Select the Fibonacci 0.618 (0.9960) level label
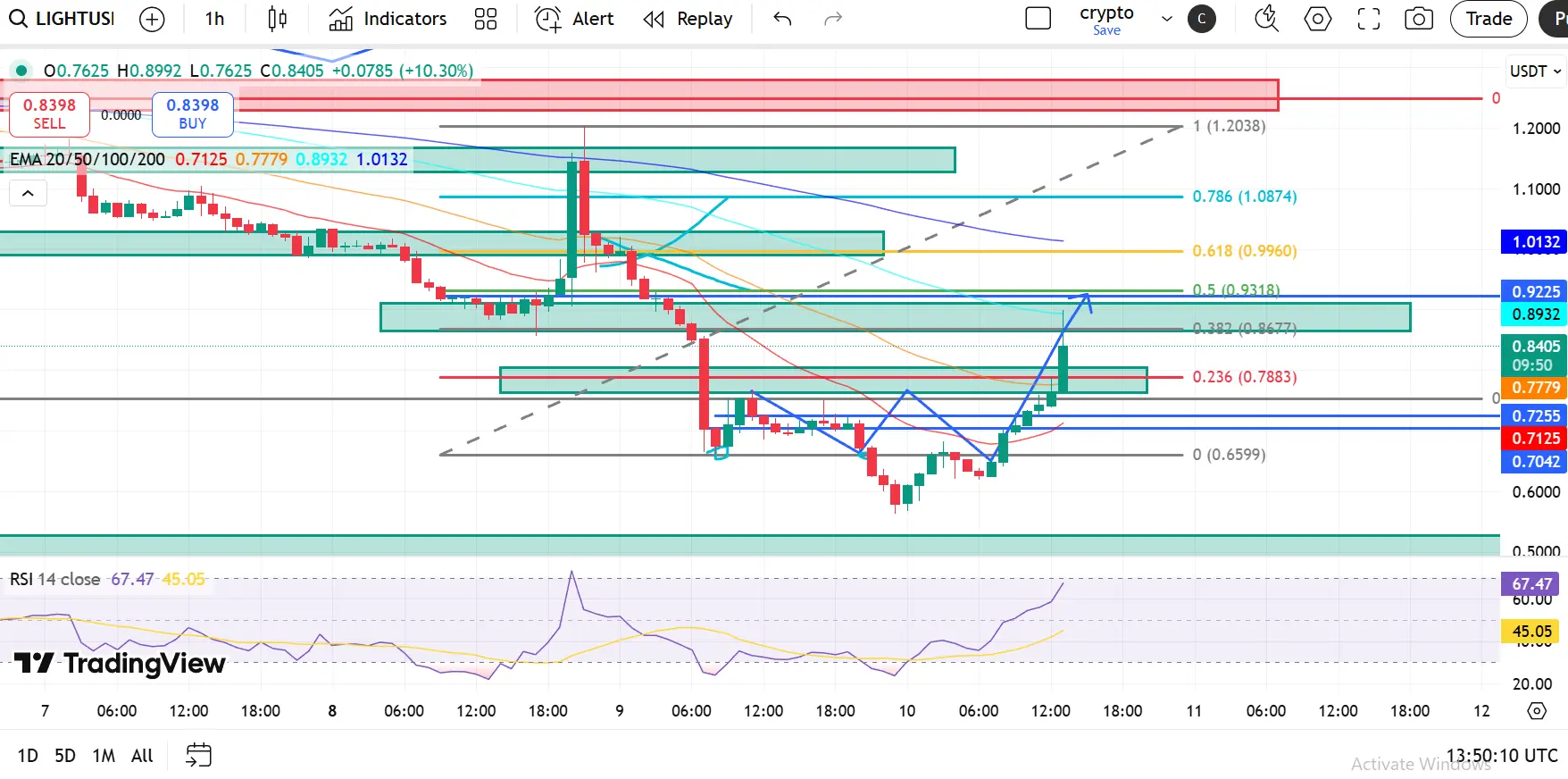Screen dimensions: 1568x779 tap(1245, 251)
